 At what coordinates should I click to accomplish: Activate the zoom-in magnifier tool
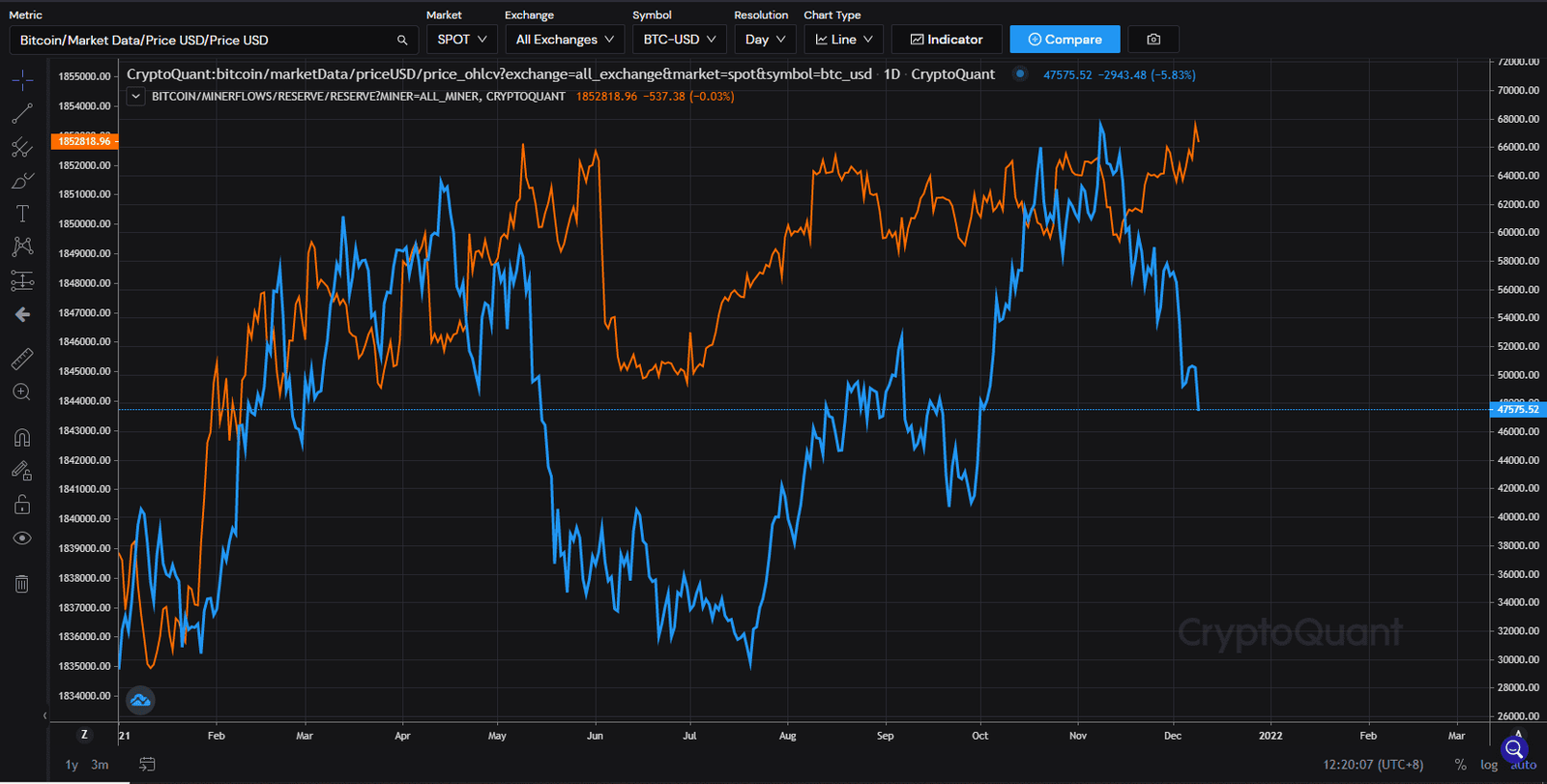coord(22,392)
